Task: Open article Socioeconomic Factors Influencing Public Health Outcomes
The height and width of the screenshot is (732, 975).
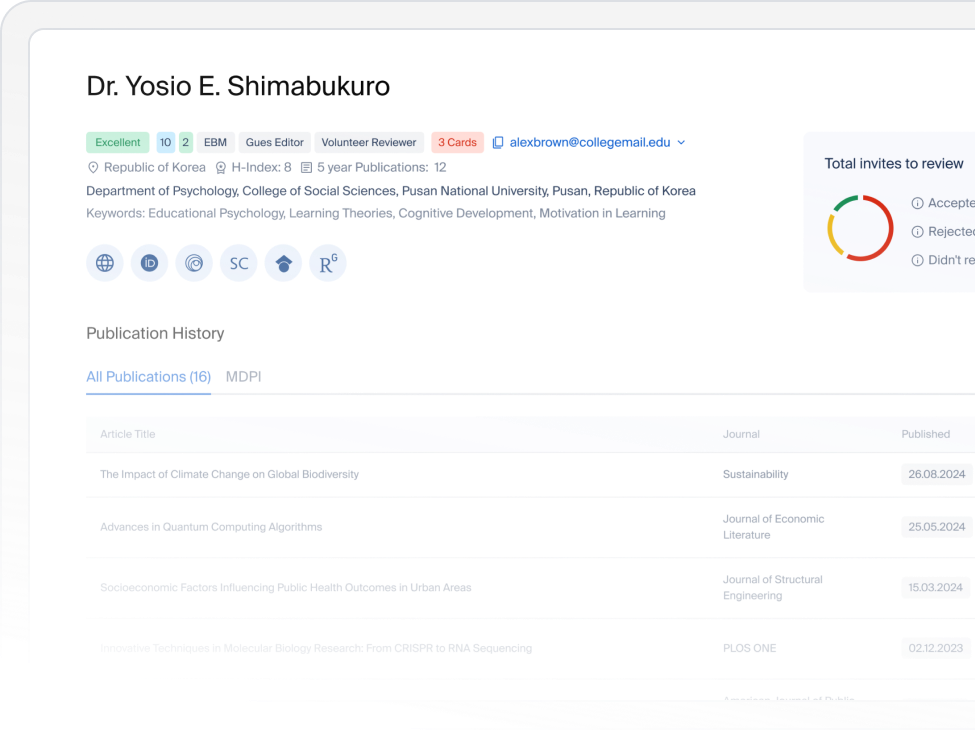Action: pos(286,588)
